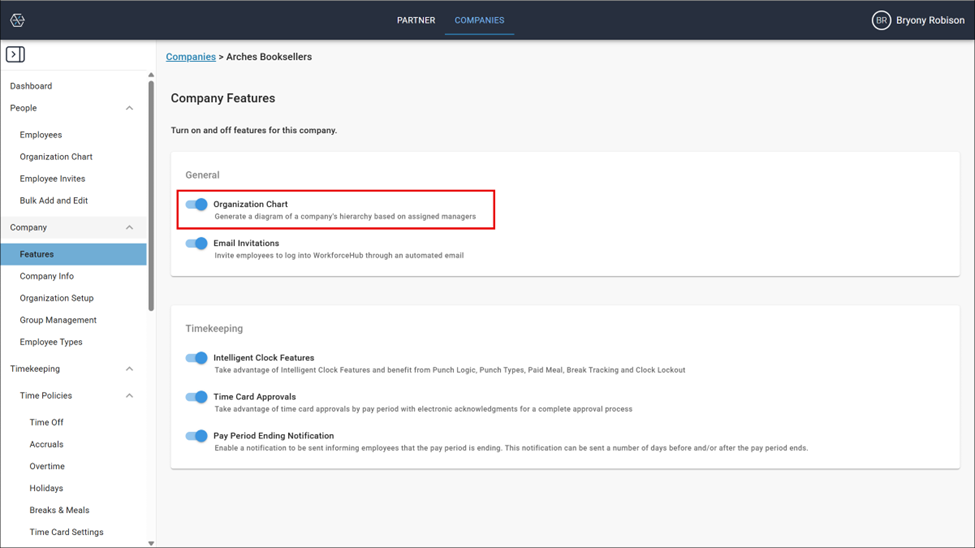Toggle off the Organization Chart feature
Image resolution: width=975 pixels, height=548 pixels.
tap(196, 205)
